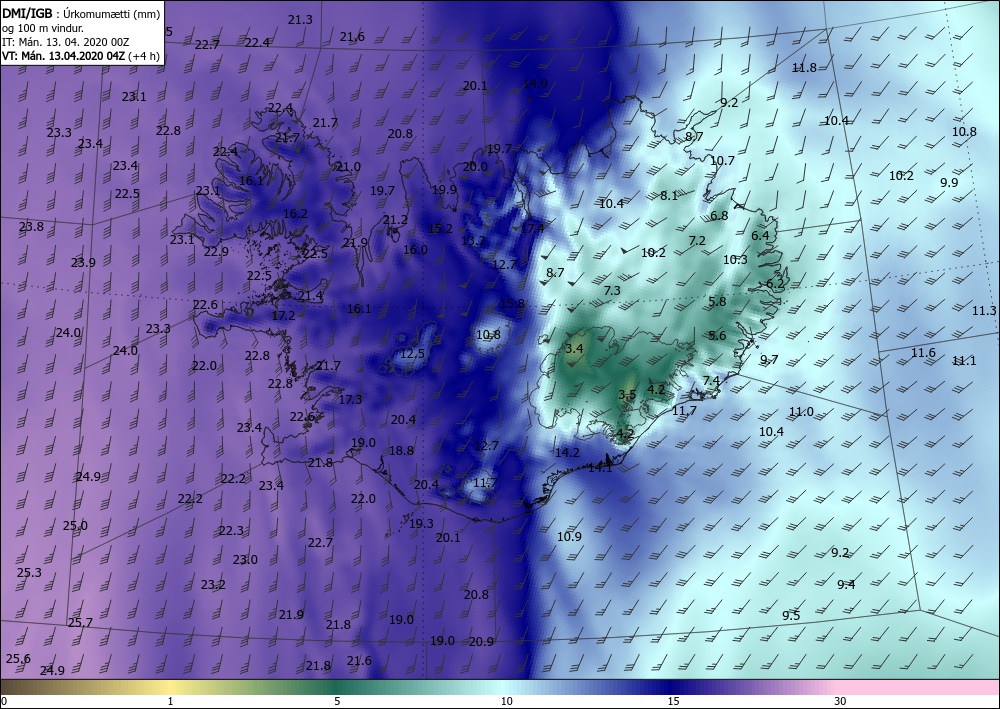Select the 'IT: Mán. 13. 04. 2020 00Z' line
Screen dimensions: 1000x709
point(66,42)
